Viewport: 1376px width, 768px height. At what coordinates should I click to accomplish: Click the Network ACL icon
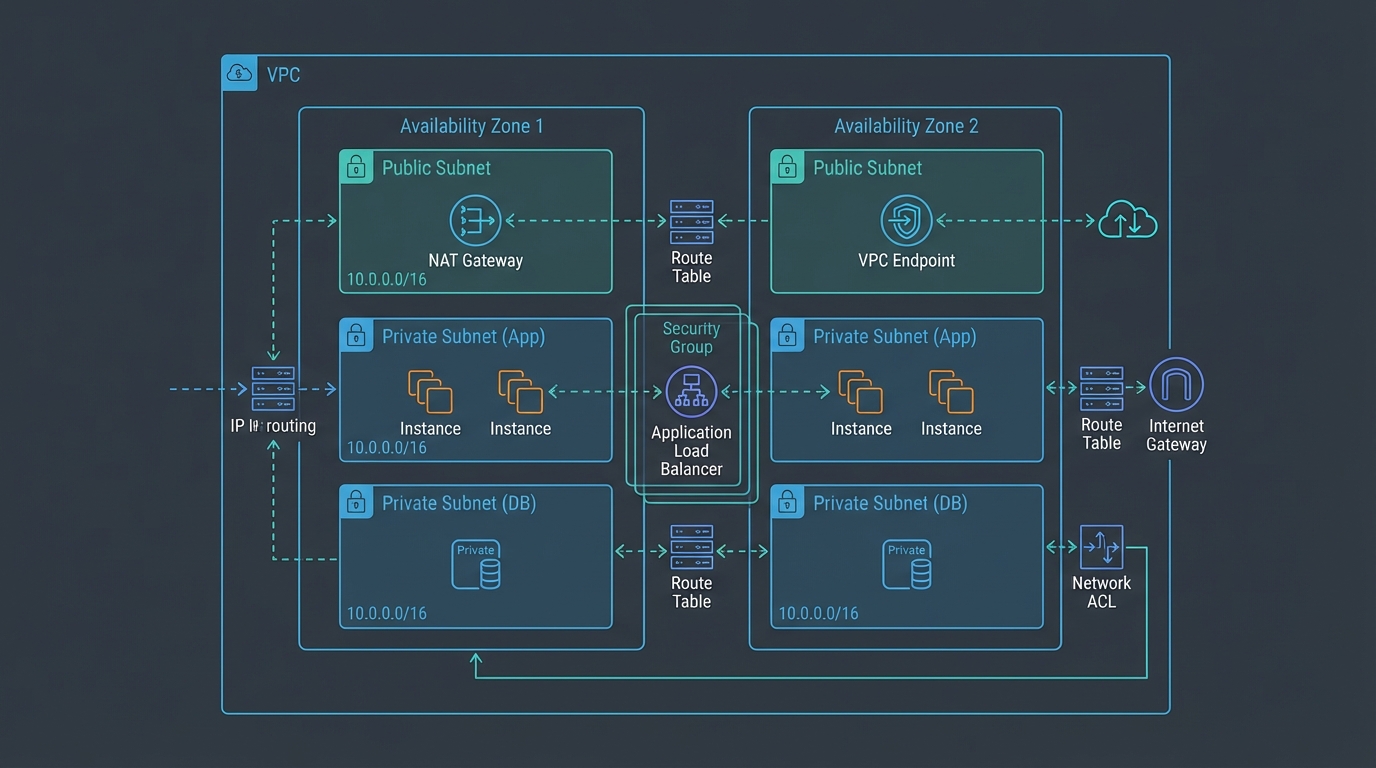[1101, 546]
